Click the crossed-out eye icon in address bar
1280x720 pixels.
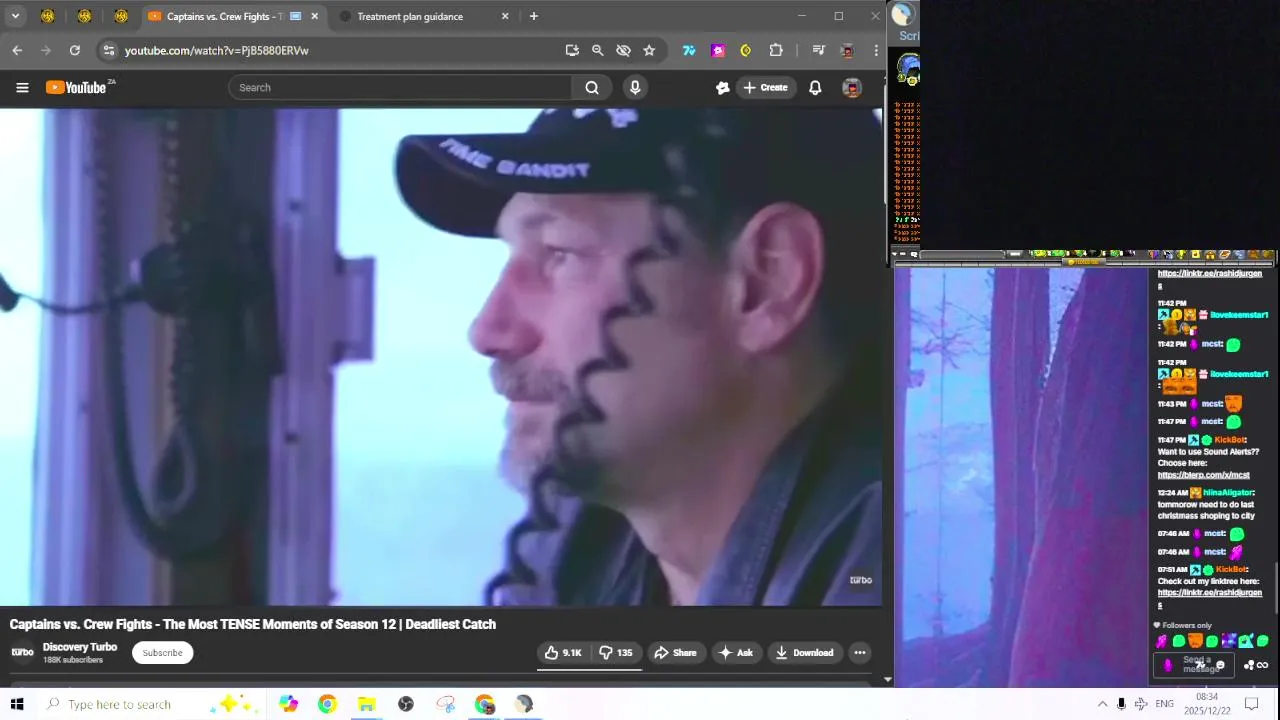point(623,50)
